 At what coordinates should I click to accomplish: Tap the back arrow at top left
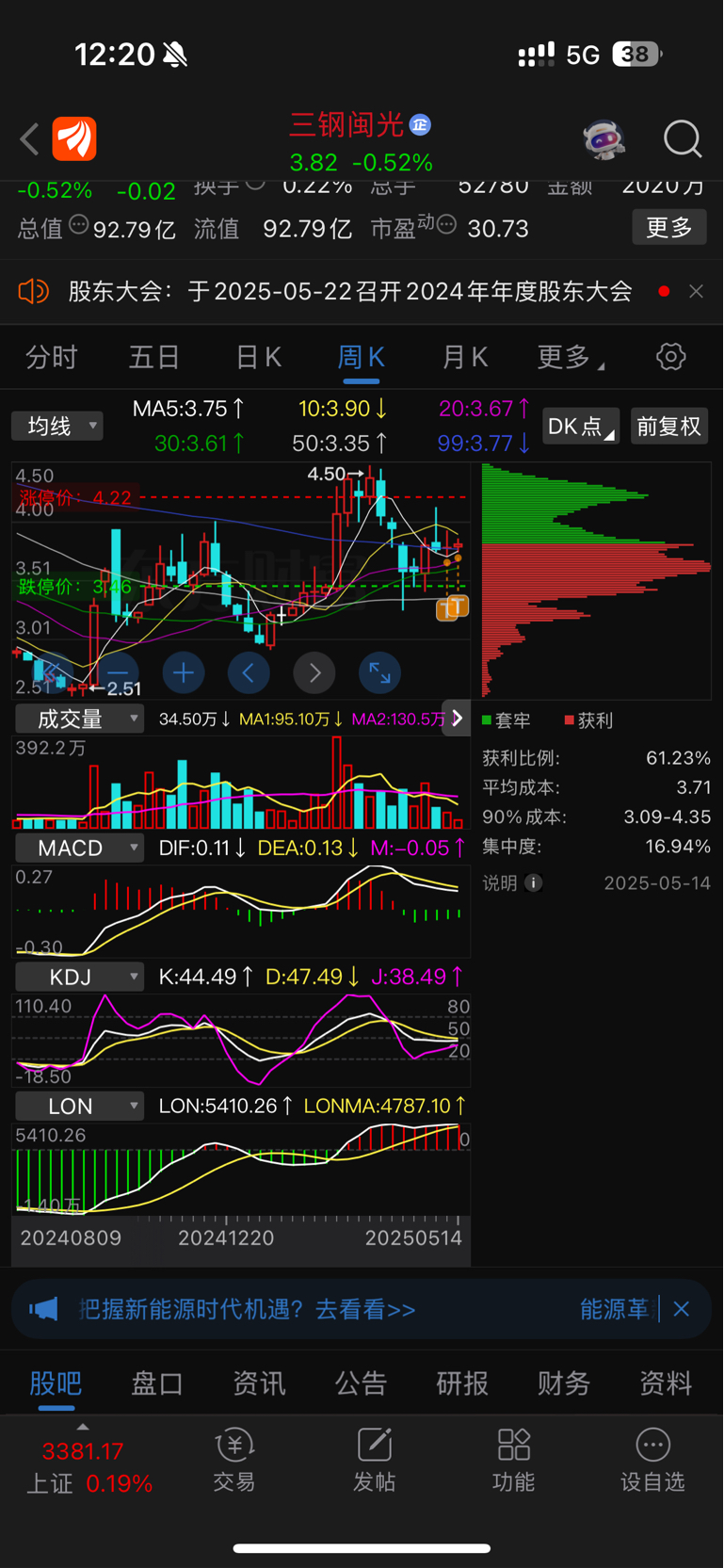click(x=29, y=139)
